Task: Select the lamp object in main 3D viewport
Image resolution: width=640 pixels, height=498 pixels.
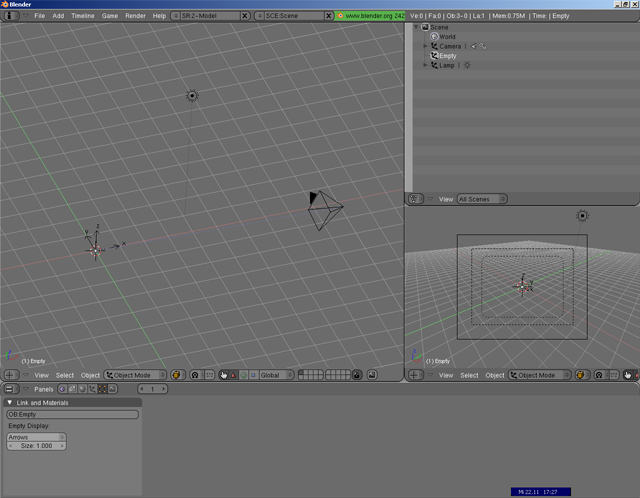Action: [192, 96]
